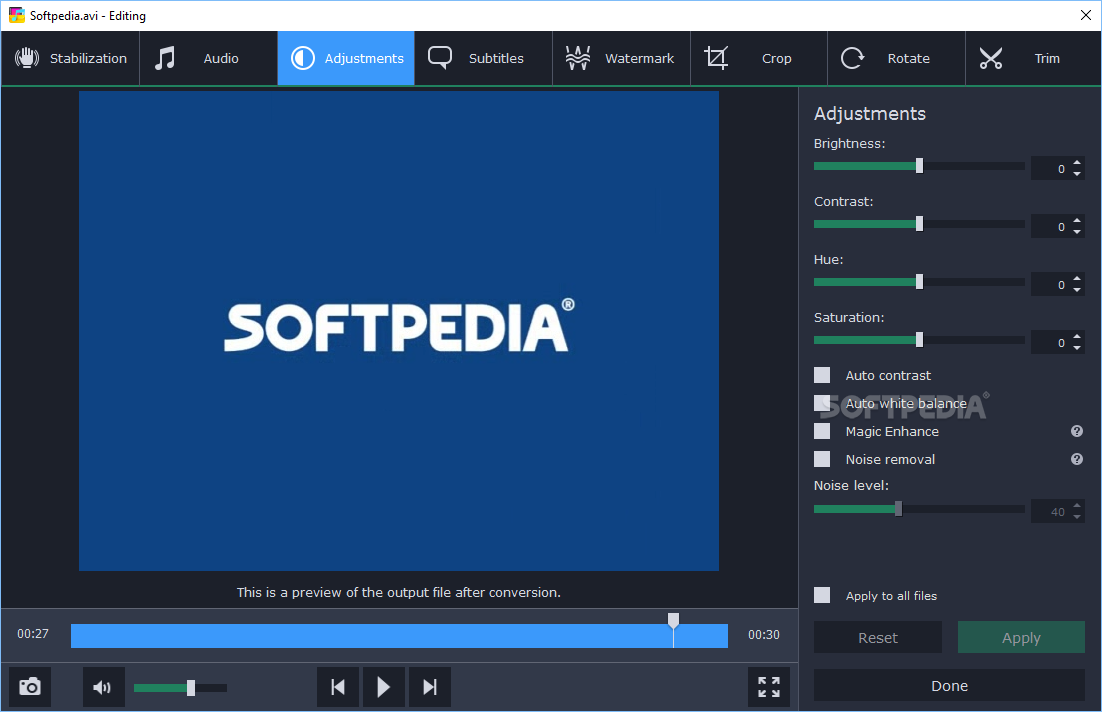1102x712 pixels.
Task: Close the Softpedia.avi Editing window
Action: pyautogui.click(x=1085, y=15)
